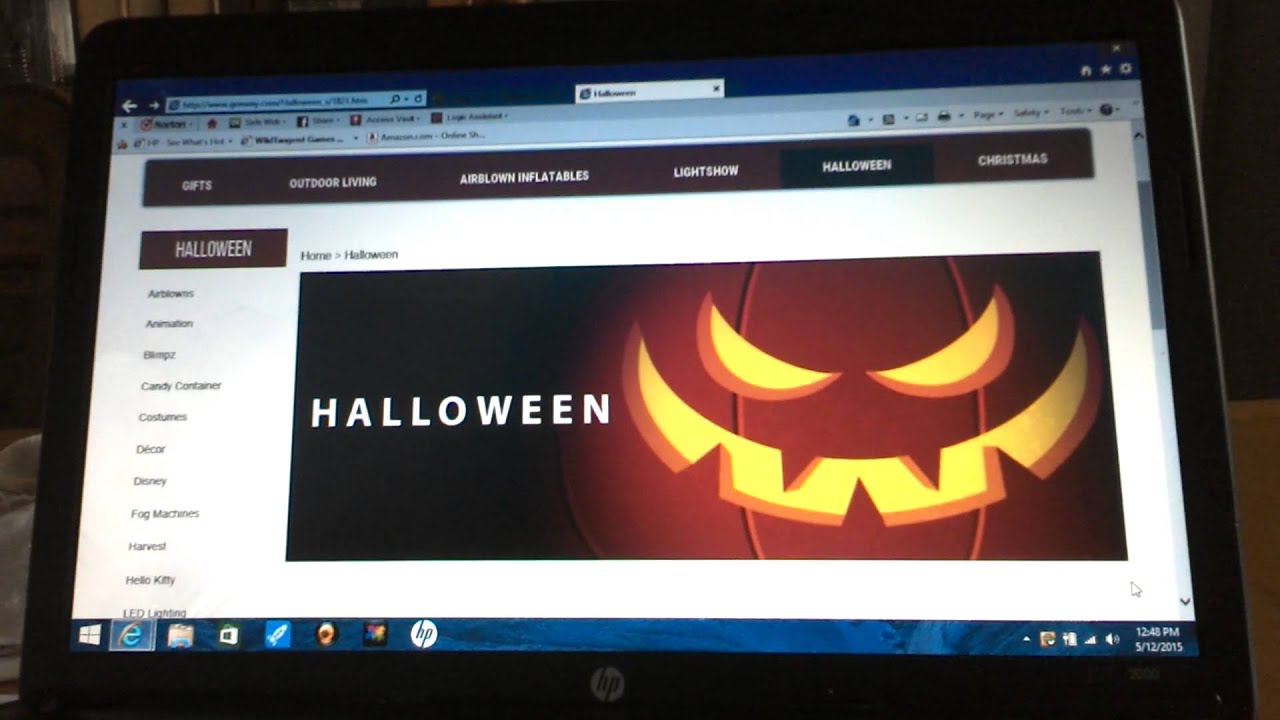Open the Airblown Inflatables navigation menu
The height and width of the screenshot is (720, 1280).
[524, 177]
